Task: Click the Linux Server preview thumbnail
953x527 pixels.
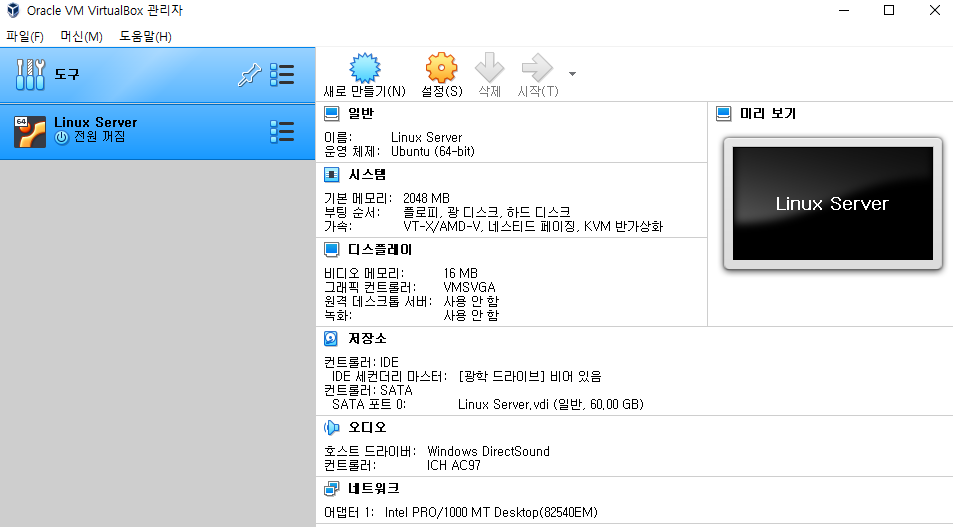Action: 833,204
